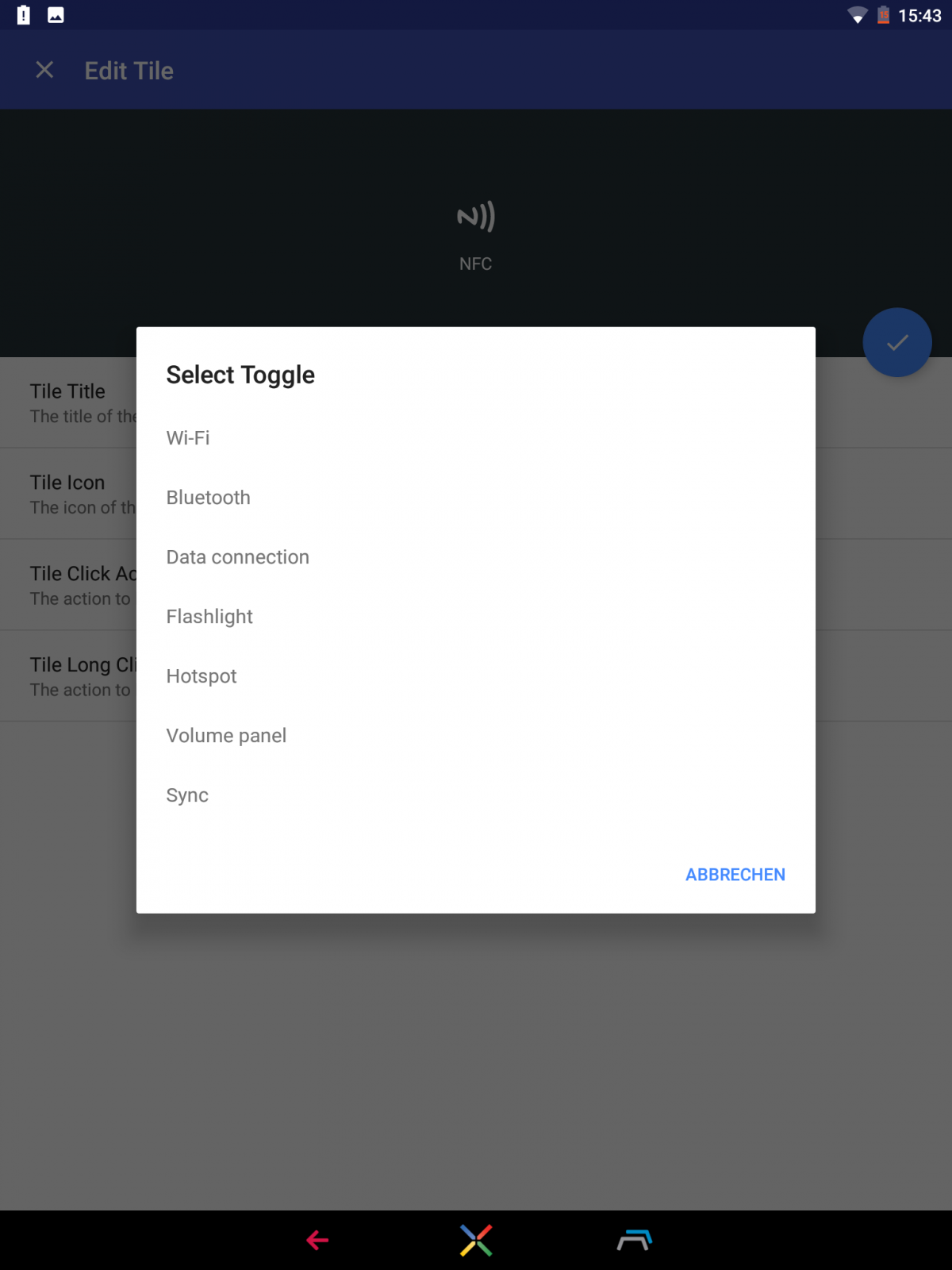Tap the NFC tile preview icon

(476, 216)
